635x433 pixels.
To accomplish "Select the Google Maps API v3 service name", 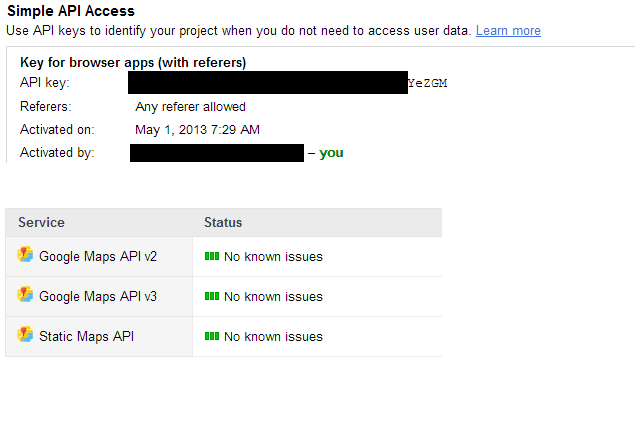I will [98, 297].
